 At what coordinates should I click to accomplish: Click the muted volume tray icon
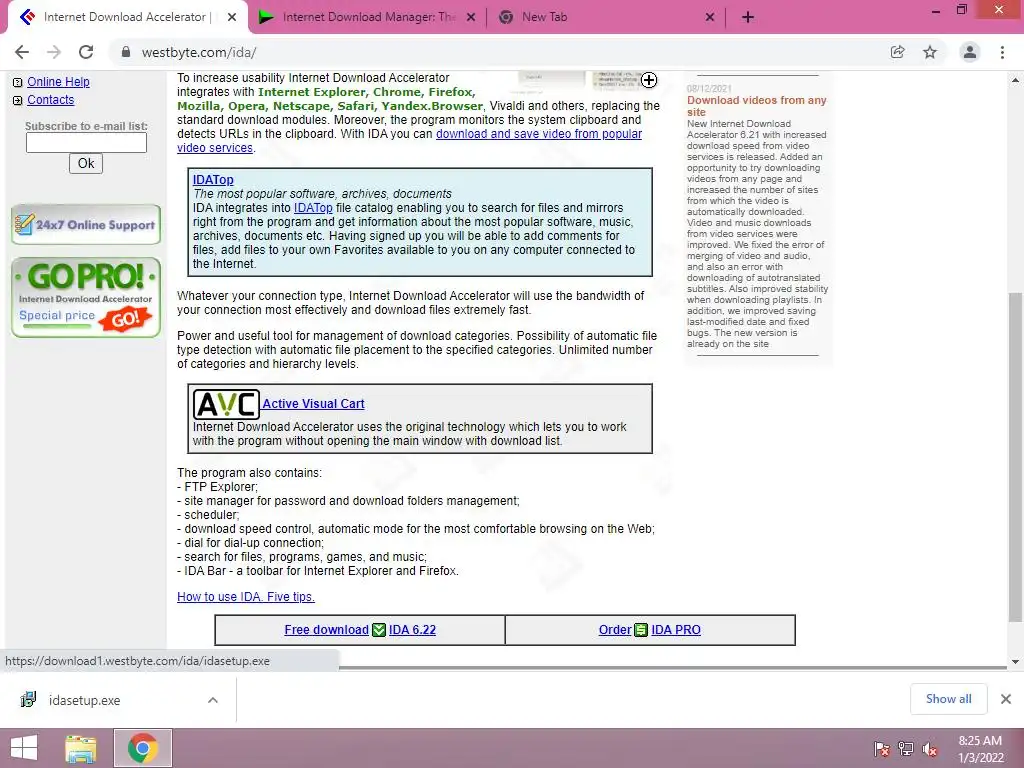930,749
